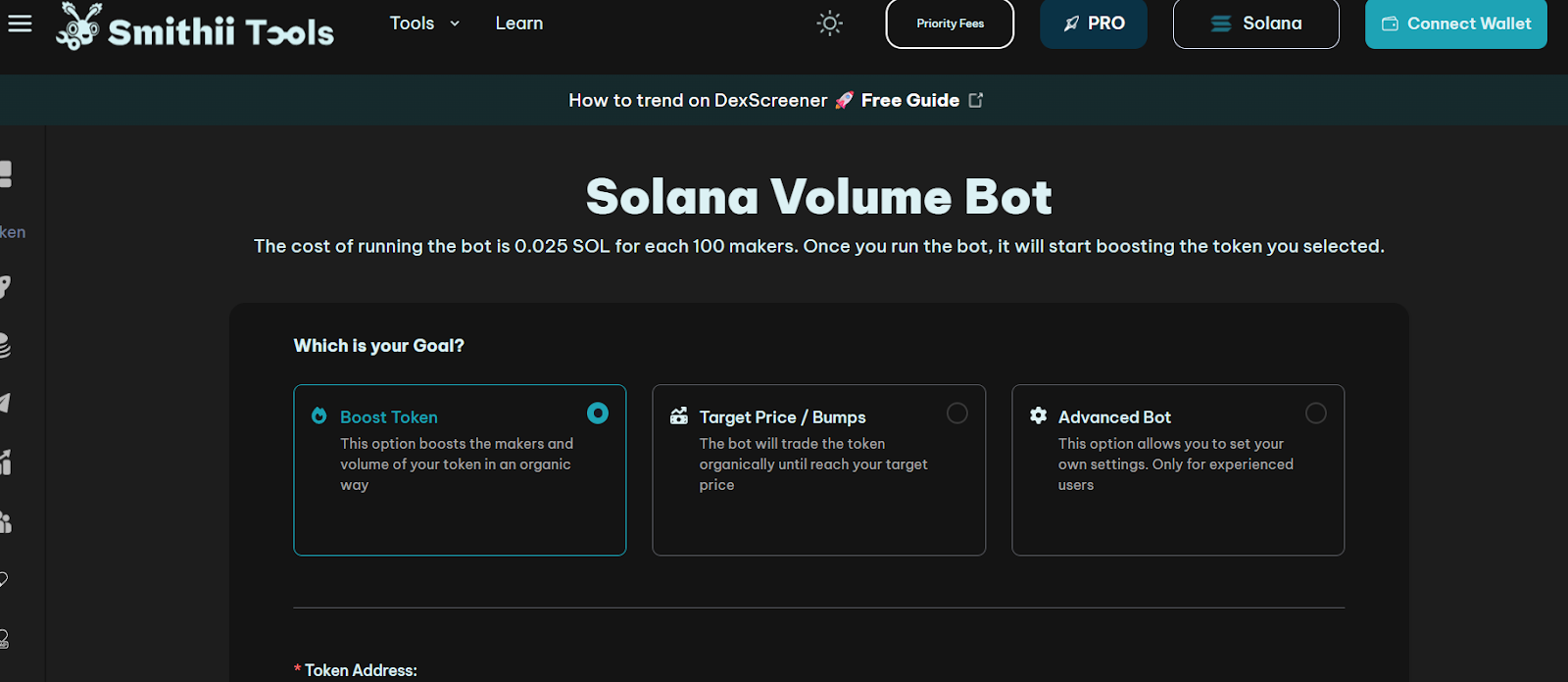Click the rocket emoji in the banner
This screenshot has height=682, width=1568.
(x=844, y=100)
